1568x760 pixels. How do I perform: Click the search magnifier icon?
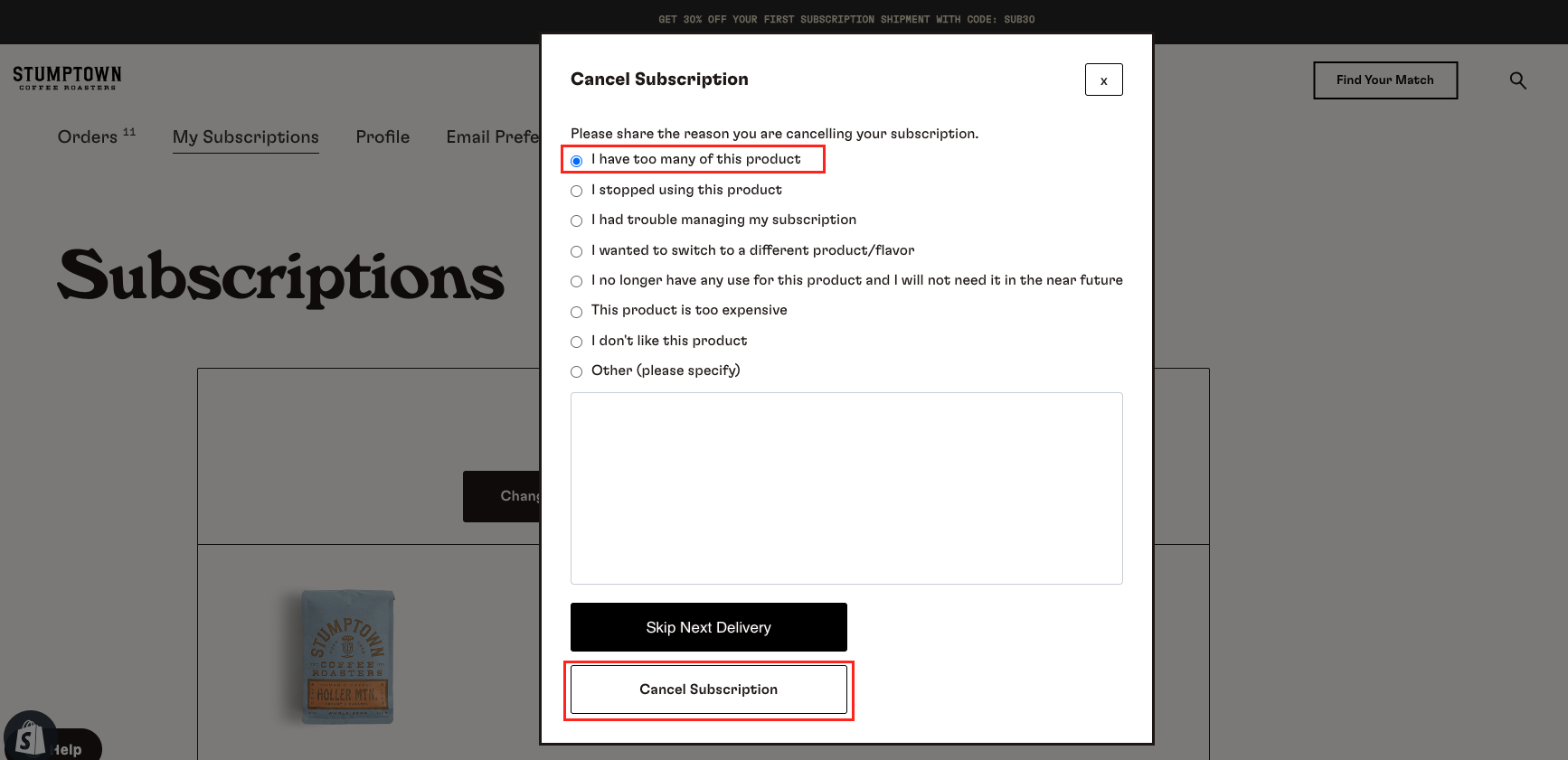point(1517,80)
